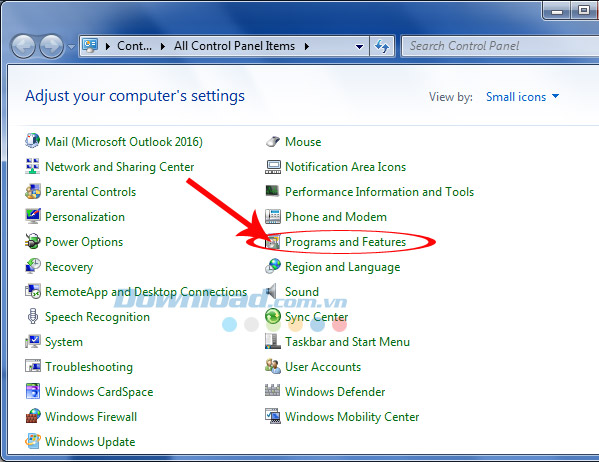599x462 pixels.
Task: Open the Region and Language globe icon
Action: 273,266
